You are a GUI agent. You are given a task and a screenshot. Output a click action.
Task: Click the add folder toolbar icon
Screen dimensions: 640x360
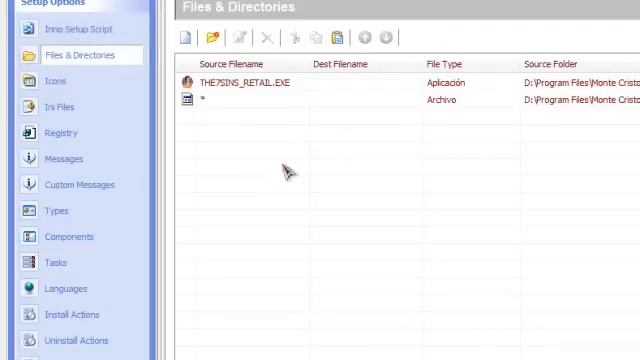coord(213,38)
